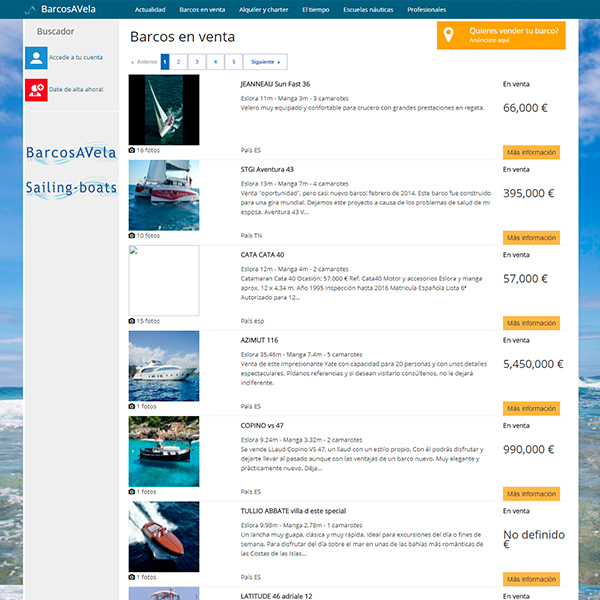Go to results page 3
The width and height of the screenshot is (600, 600).
point(197,62)
